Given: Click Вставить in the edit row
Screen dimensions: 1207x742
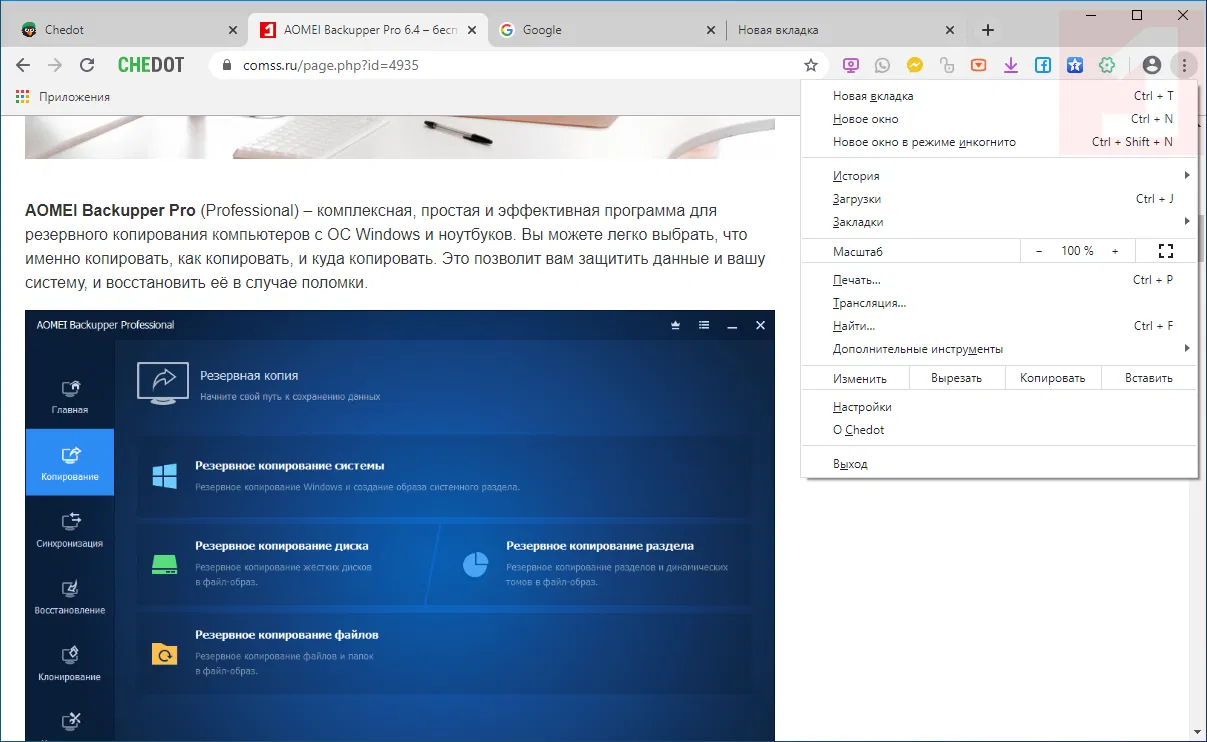Looking at the screenshot, I should 1149,378.
